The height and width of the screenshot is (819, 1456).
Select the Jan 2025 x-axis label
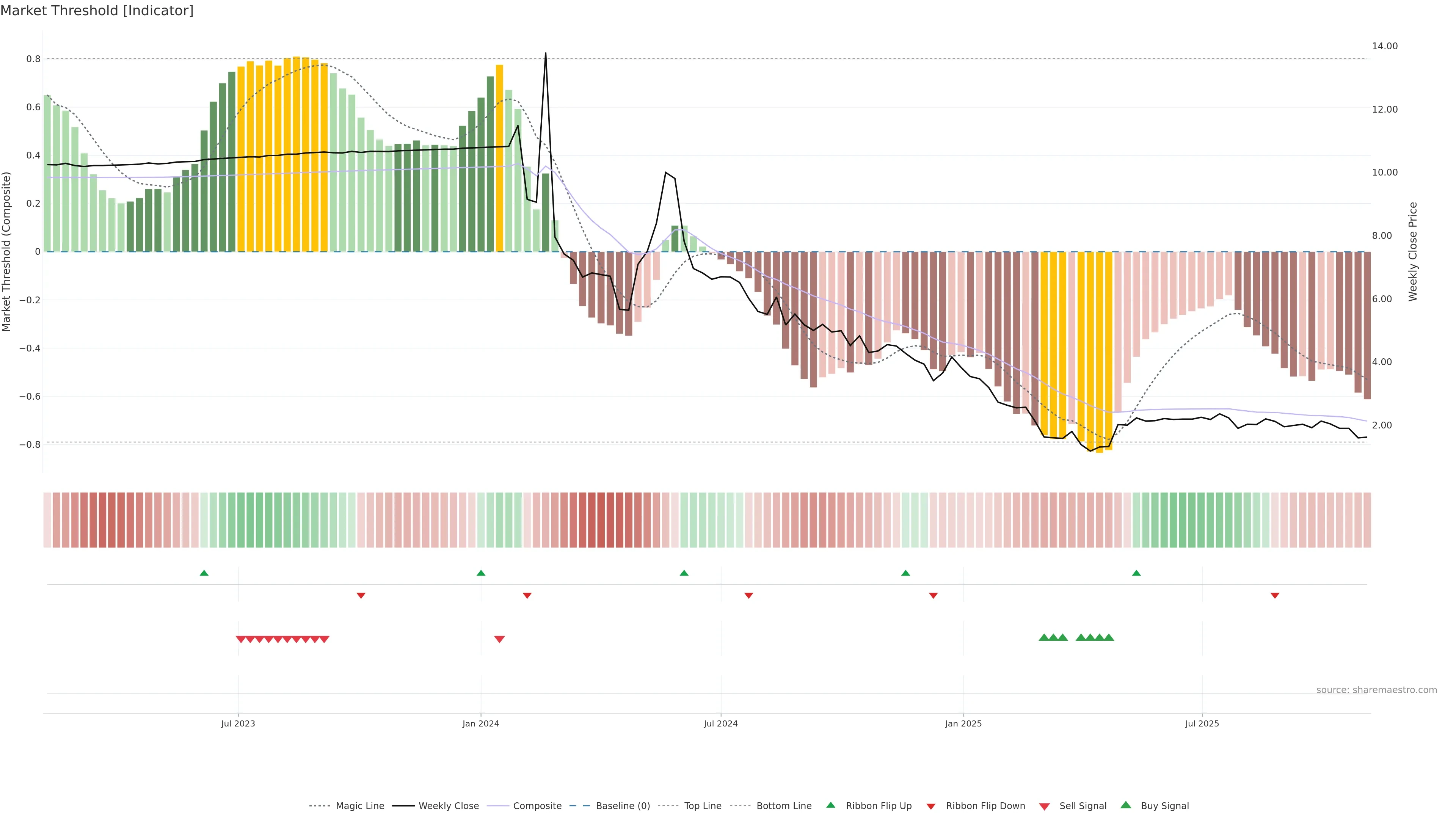963,723
